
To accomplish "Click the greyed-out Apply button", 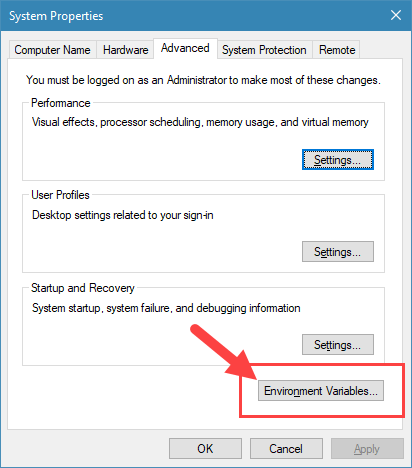I will point(367,449).
